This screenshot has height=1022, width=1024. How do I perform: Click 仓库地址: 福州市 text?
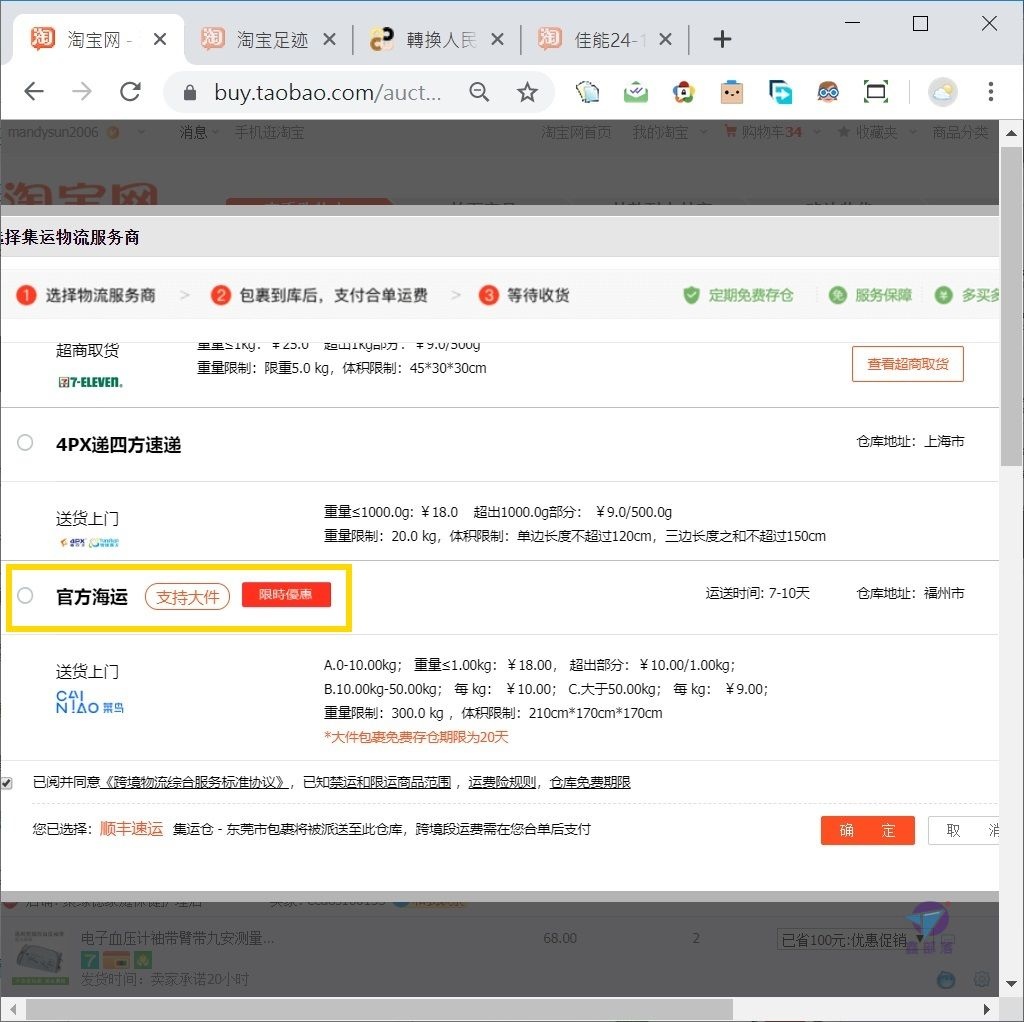[910, 593]
